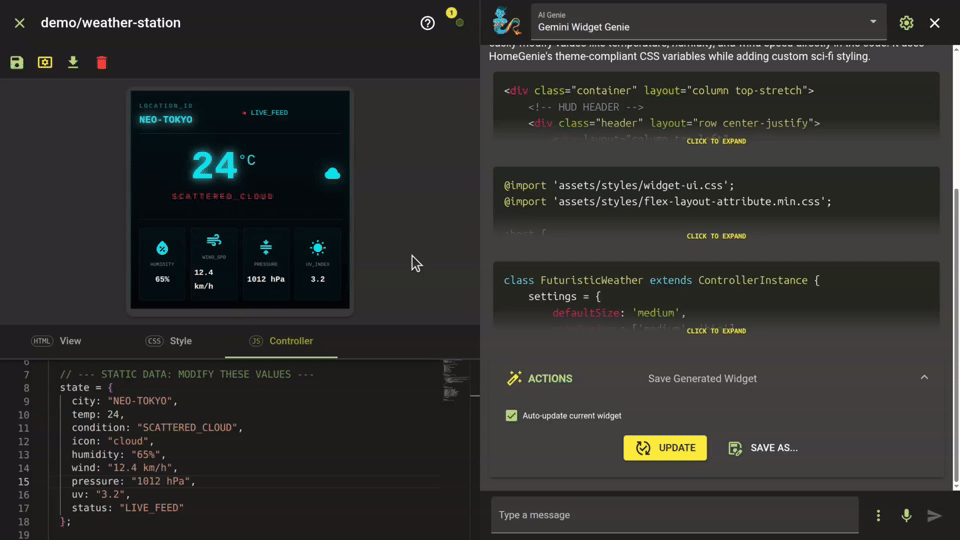
Task: Open the chat more options menu
Action: pyautogui.click(x=878, y=516)
